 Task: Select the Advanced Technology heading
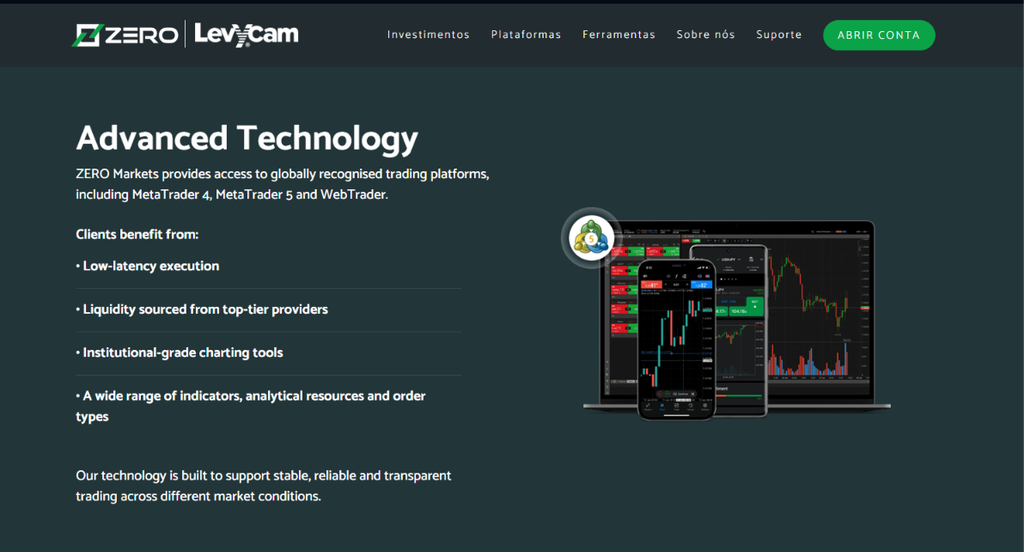[247, 138]
